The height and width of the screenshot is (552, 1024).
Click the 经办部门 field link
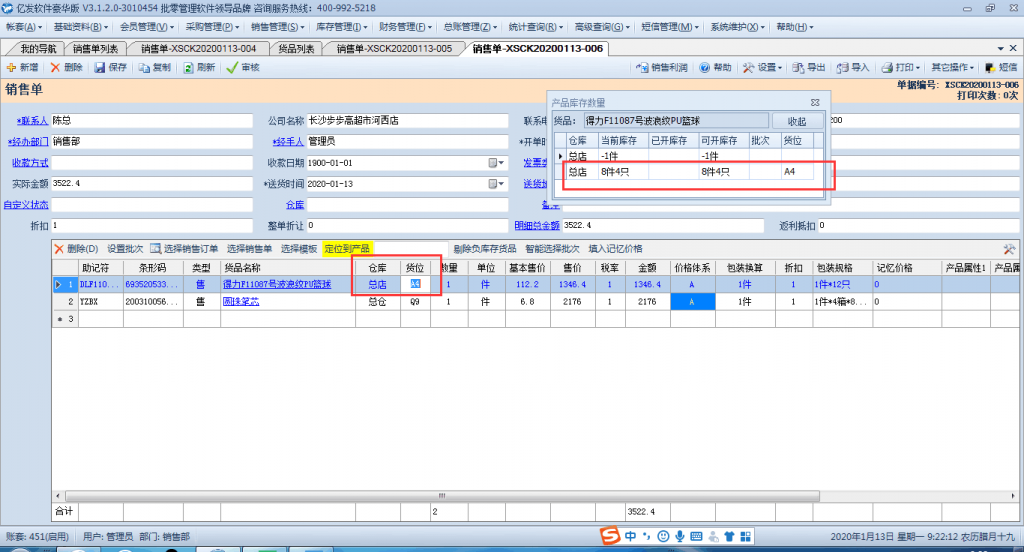pyautogui.click(x=28, y=142)
